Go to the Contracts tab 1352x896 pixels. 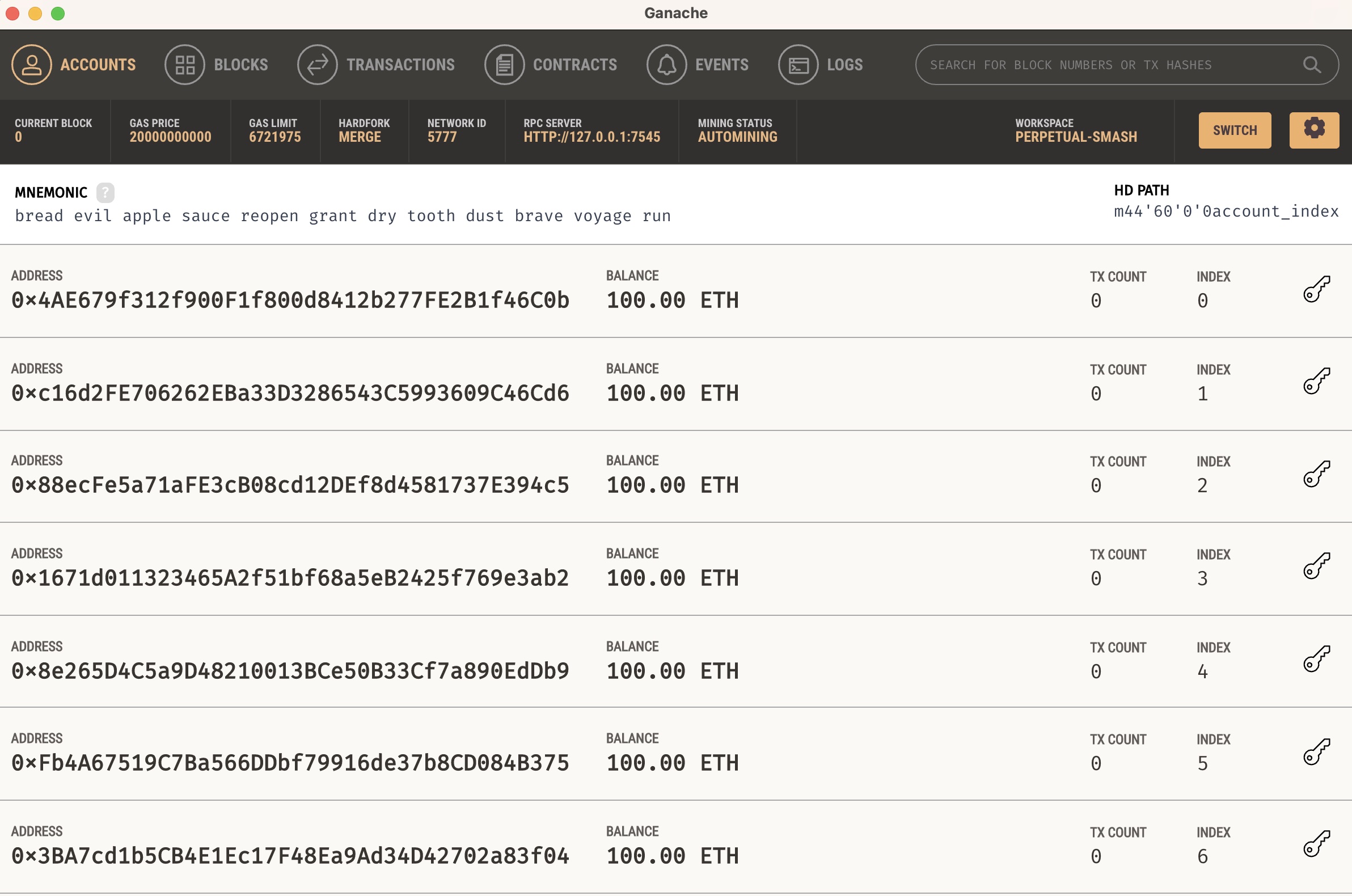[551, 65]
